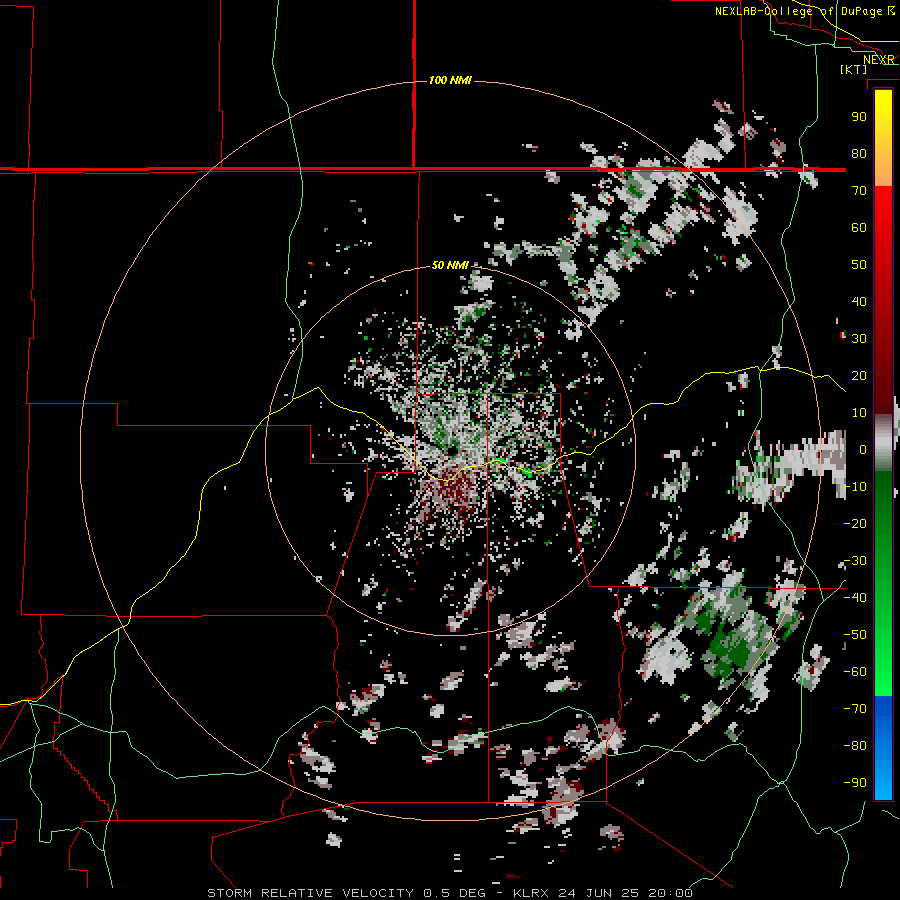Viewport: 900px width, 900px height.
Task: Click the 50 NMI range ring label
Action: pos(450,265)
